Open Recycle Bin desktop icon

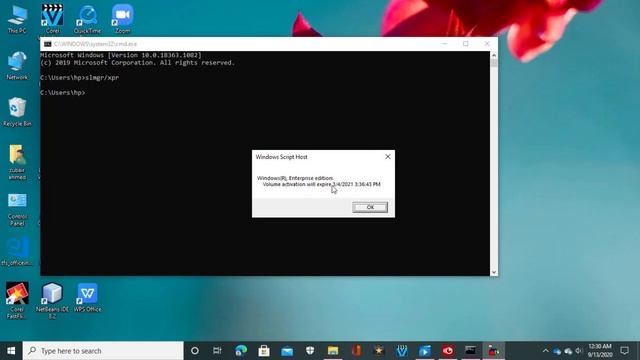click(x=17, y=112)
